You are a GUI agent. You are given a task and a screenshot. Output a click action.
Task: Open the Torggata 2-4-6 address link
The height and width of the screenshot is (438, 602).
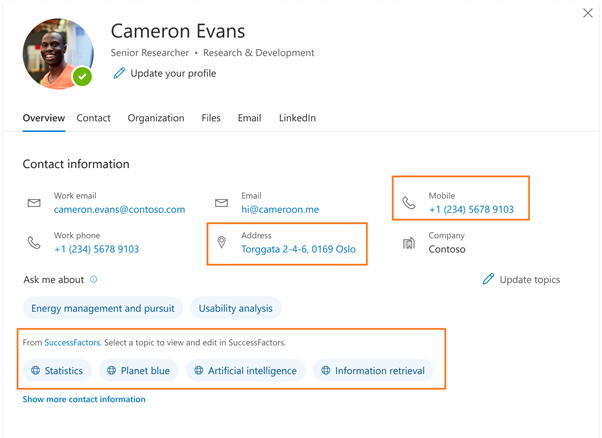click(298, 249)
